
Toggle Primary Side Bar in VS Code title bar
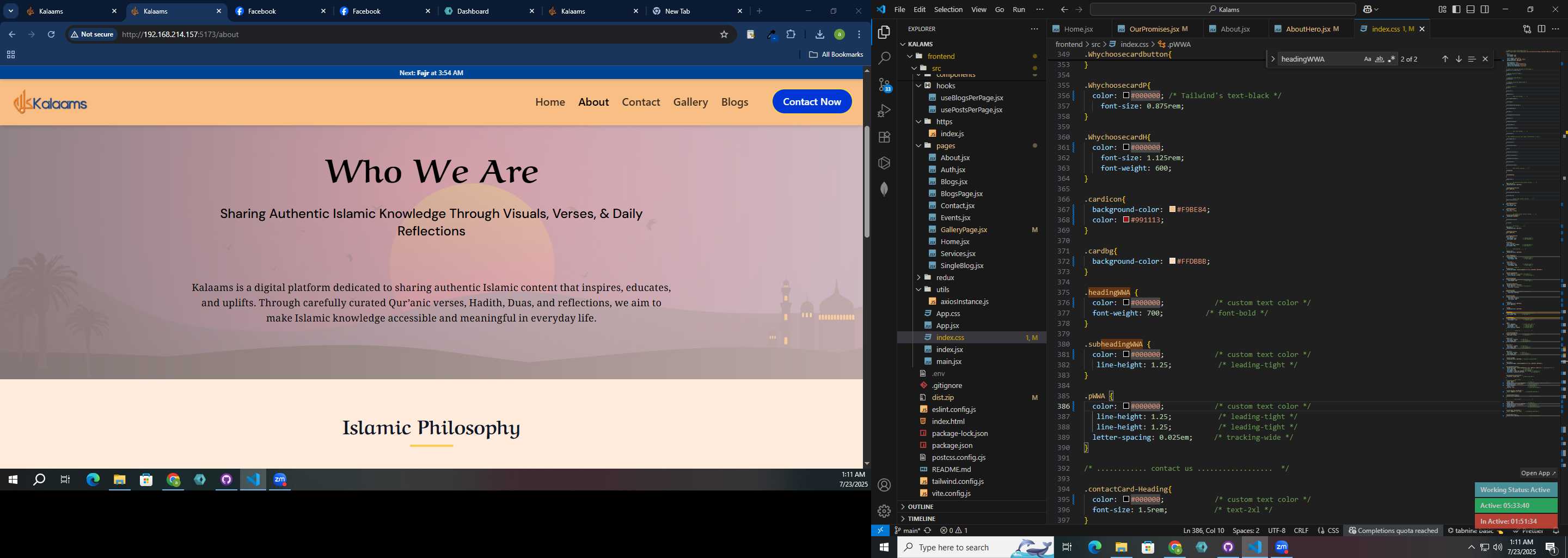click(1456, 9)
